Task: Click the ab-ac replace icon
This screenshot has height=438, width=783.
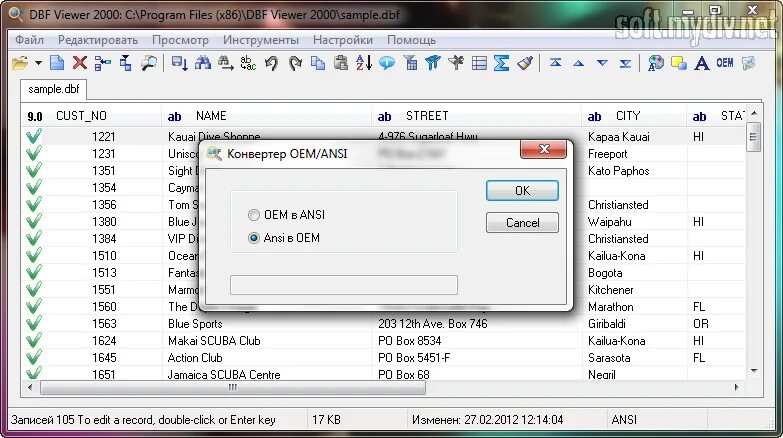Action: [248, 63]
